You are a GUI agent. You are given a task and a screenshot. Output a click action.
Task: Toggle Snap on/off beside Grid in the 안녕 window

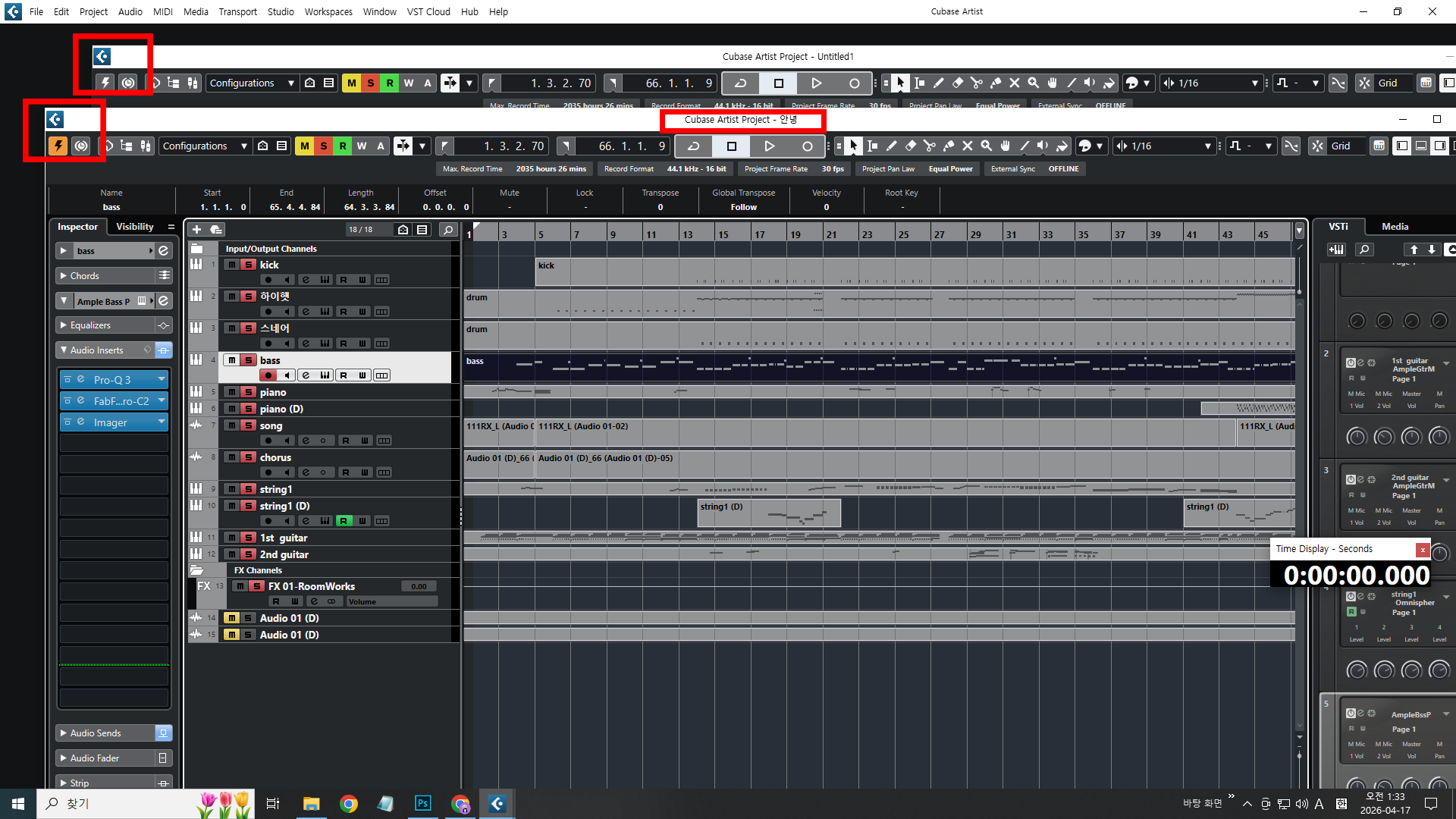(x=1317, y=146)
